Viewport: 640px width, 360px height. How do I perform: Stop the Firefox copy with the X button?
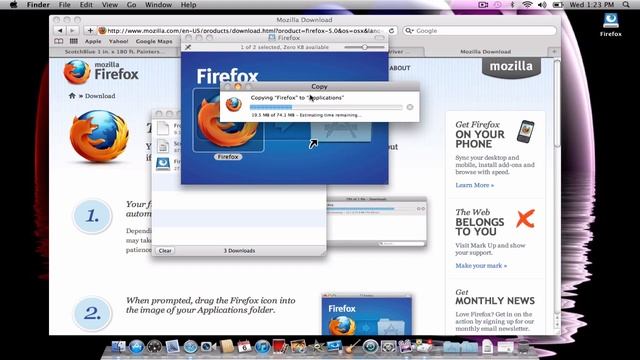pos(410,107)
